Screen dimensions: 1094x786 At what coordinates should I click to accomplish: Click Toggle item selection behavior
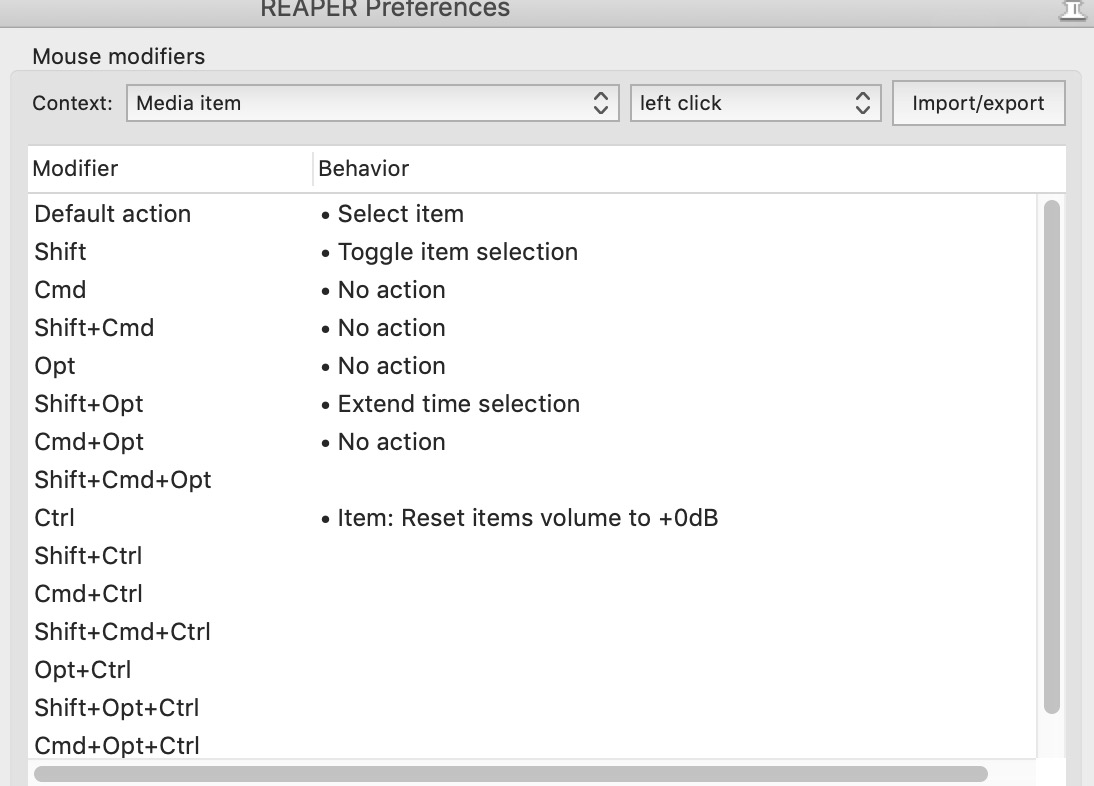457,252
